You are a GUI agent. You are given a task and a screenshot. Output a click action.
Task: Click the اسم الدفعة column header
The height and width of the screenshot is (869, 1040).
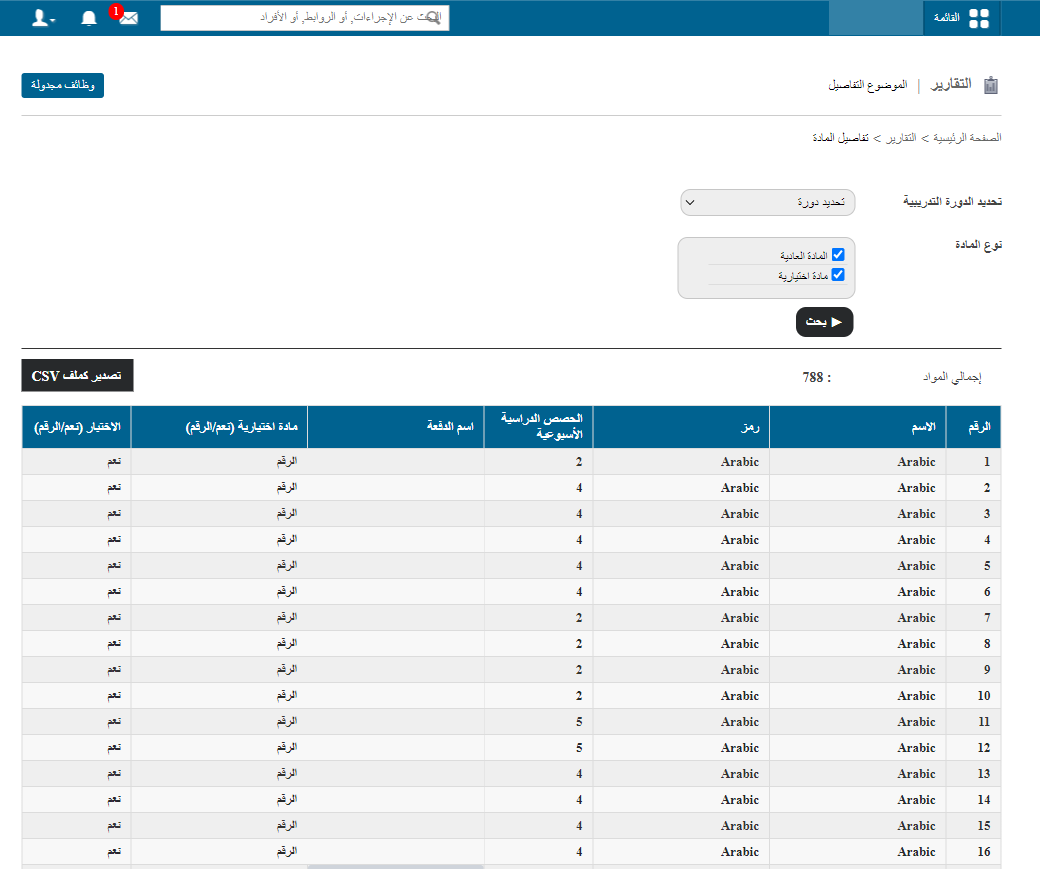[396, 427]
